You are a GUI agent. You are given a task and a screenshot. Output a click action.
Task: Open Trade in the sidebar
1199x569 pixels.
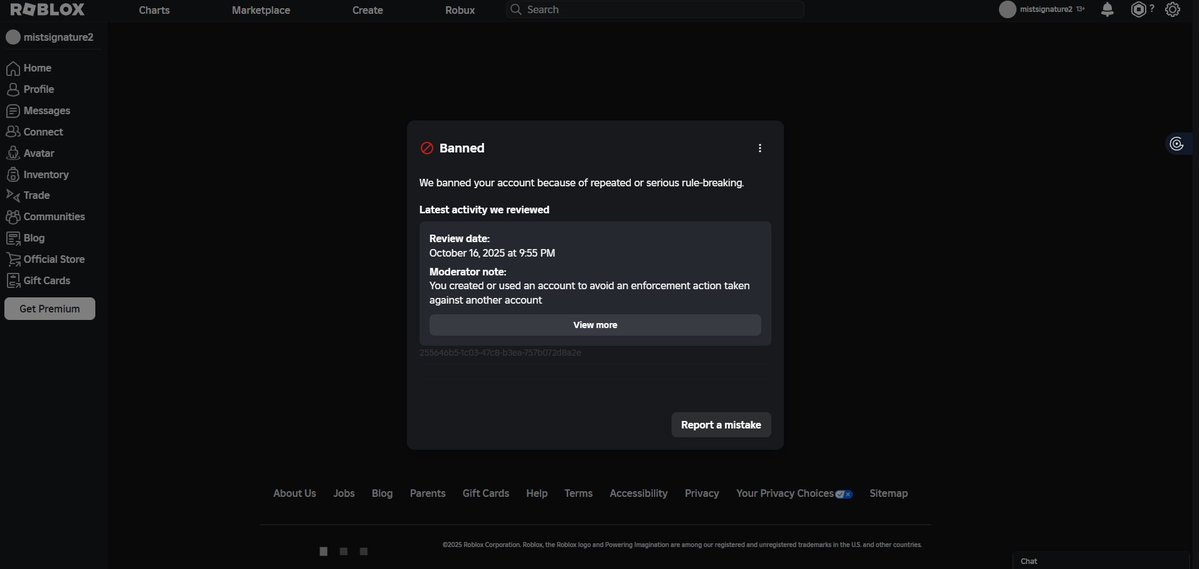click(x=28, y=196)
